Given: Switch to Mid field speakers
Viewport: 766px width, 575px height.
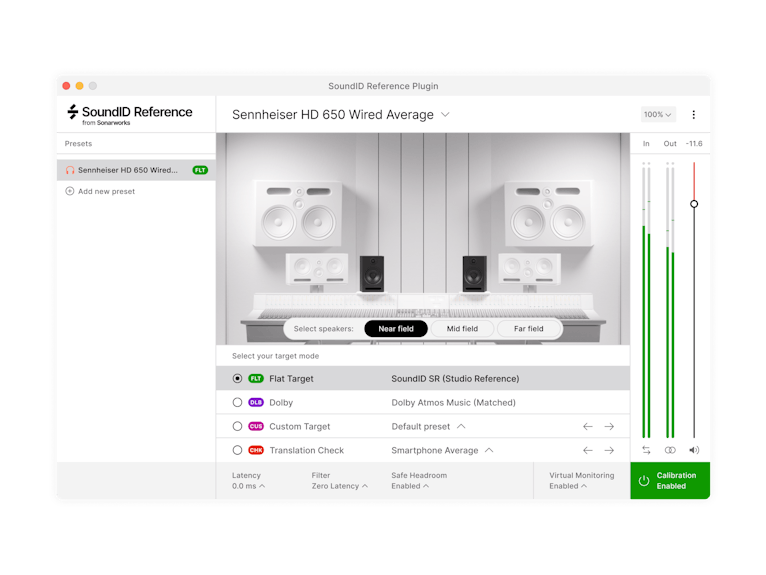Looking at the screenshot, I should tap(462, 329).
